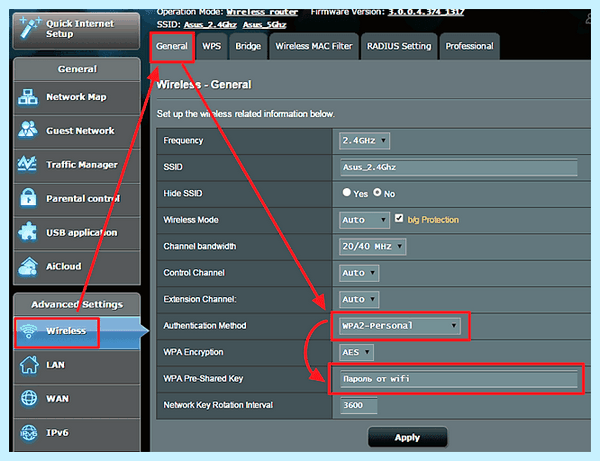Open the LAN menu label
Image resolution: width=600 pixels, height=461 pixels.
pos(55,365)
